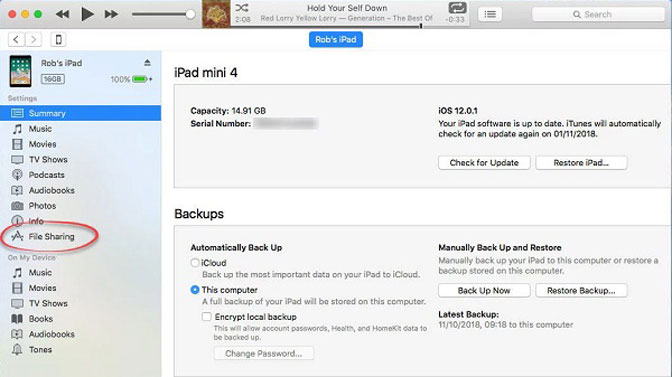Click the Restore Backup... button
672x377 pixels.
coord(581,290)
